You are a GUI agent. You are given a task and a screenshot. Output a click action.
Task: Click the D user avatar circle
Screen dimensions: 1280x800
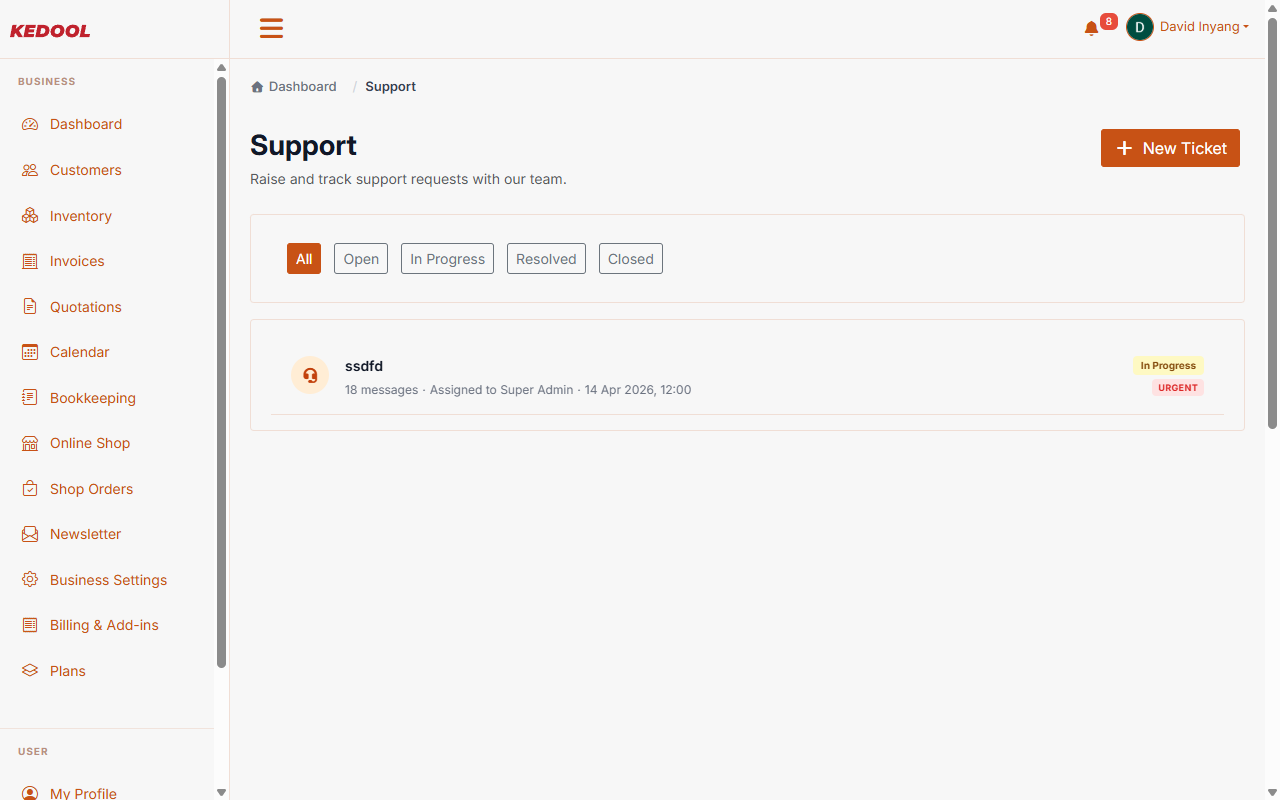(x=1140, y=27)
